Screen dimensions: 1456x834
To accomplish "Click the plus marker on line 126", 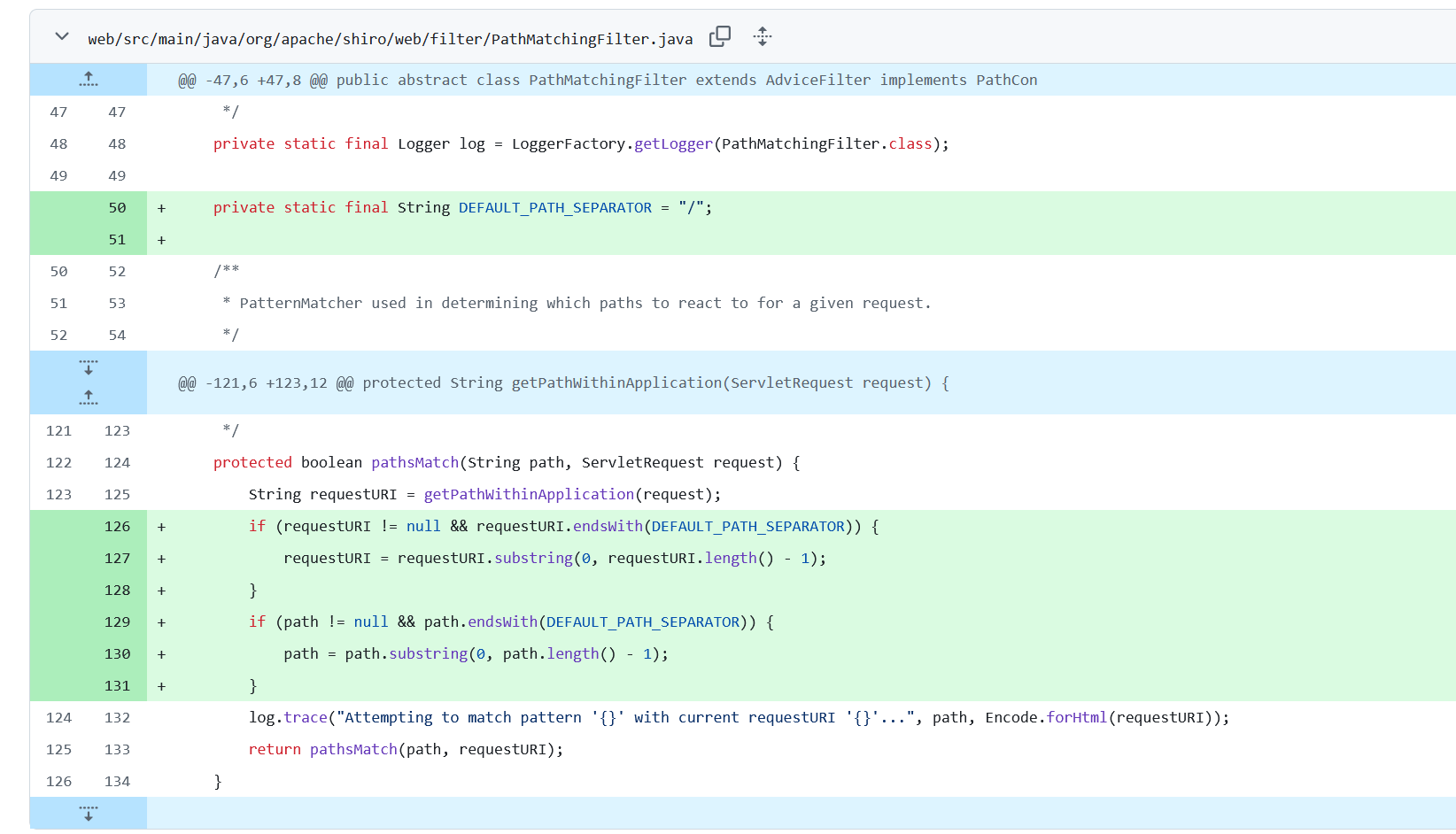I will coord(161,527).
